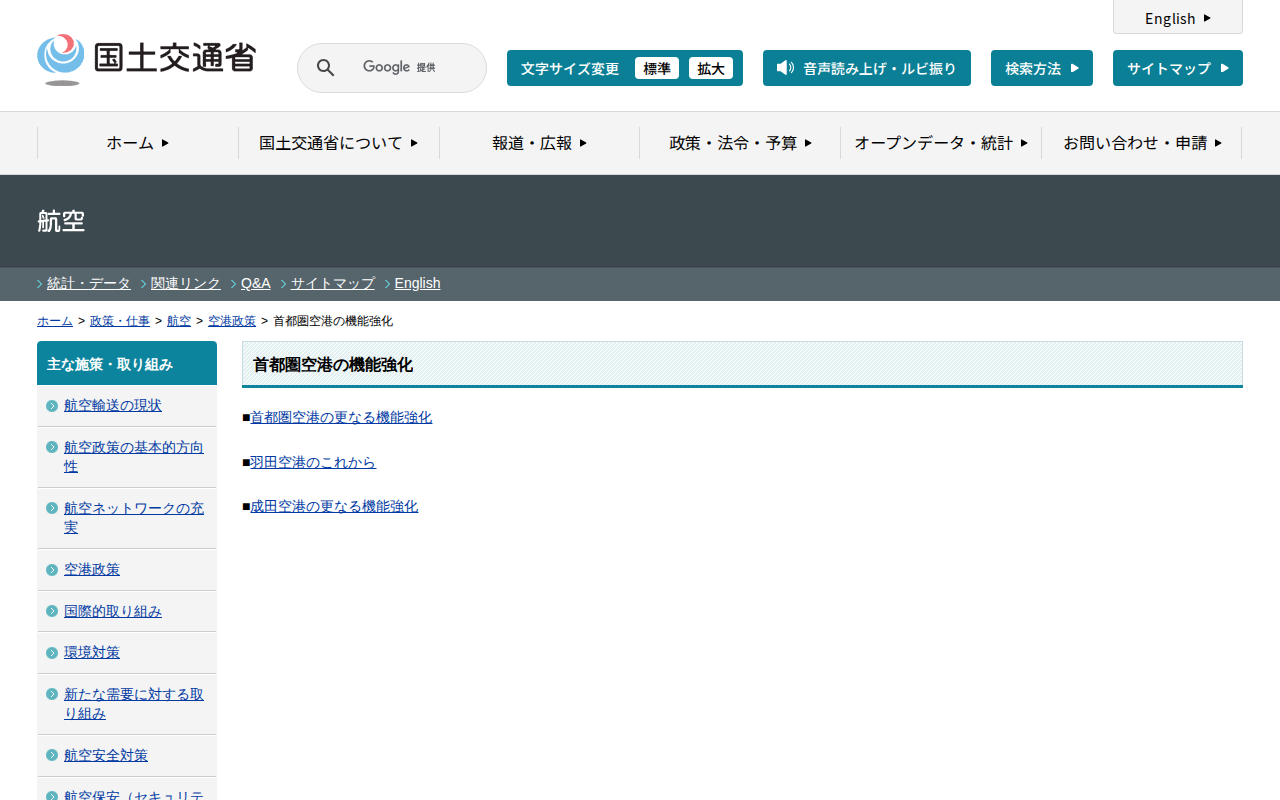Expand the 報道・広報 menu
1280x800 pixels.
tap(540, 143)
